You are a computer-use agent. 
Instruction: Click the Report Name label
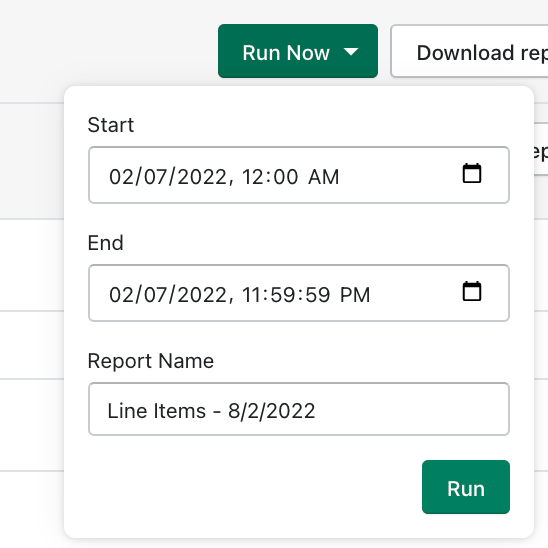pos(151,361)
